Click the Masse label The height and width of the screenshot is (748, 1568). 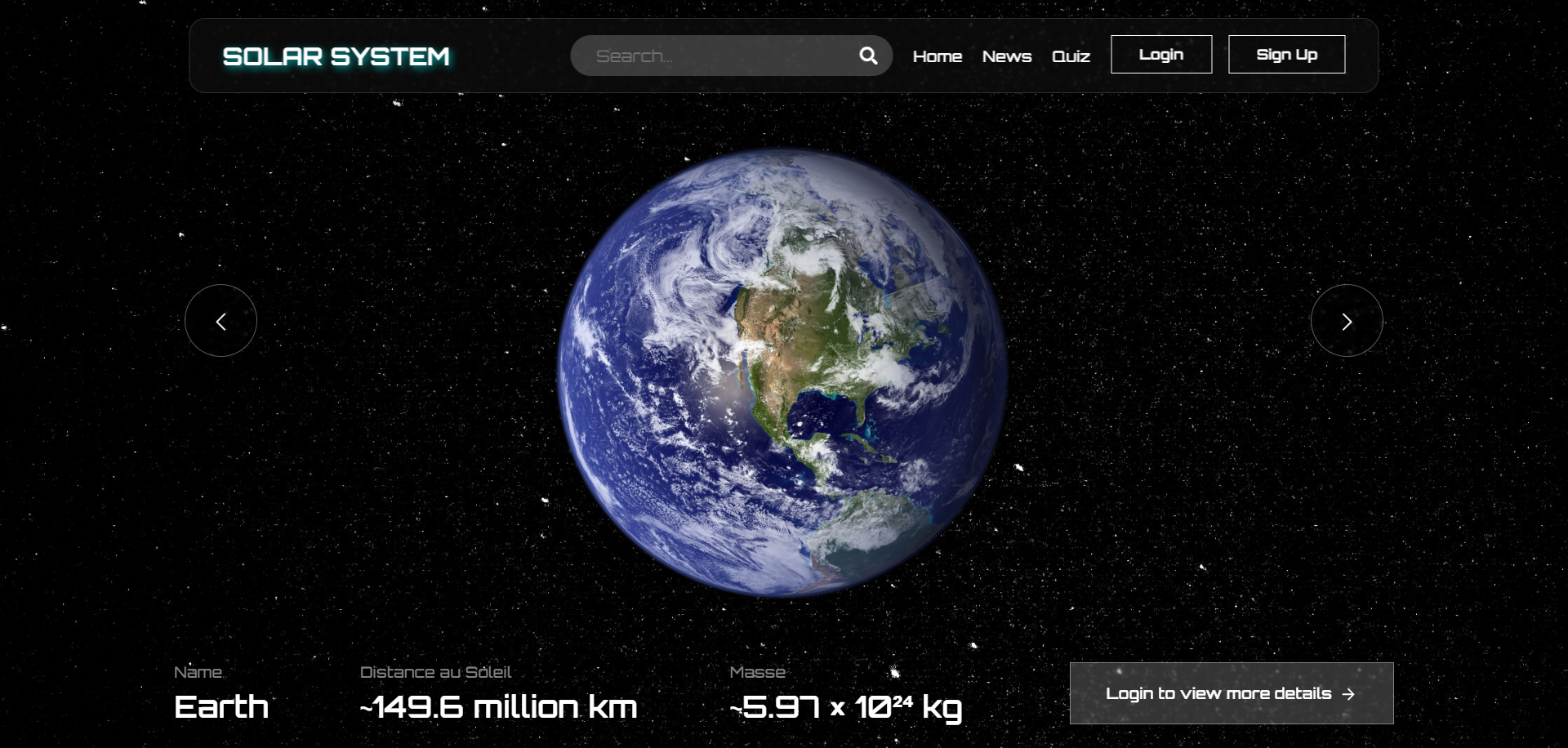click(x=757, y=672)
